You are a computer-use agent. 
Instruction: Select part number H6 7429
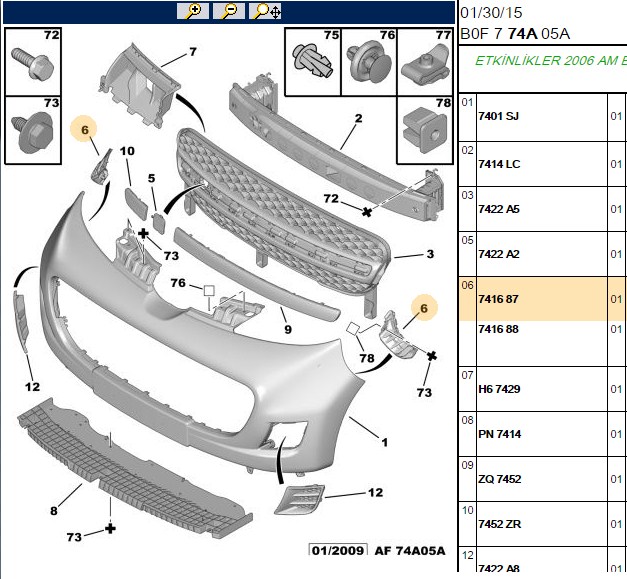pyautogui.click(x=499, y=389)
